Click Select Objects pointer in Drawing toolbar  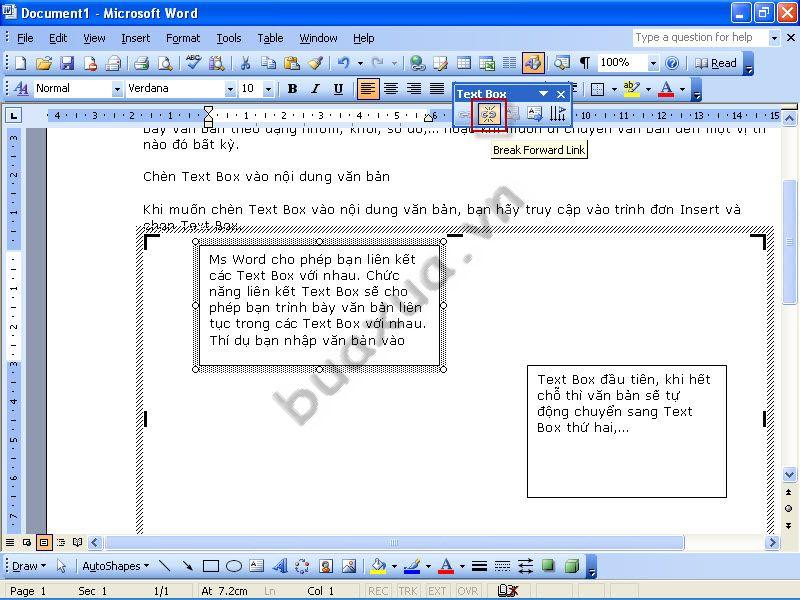pyautogui.click(x=61, y=566)
